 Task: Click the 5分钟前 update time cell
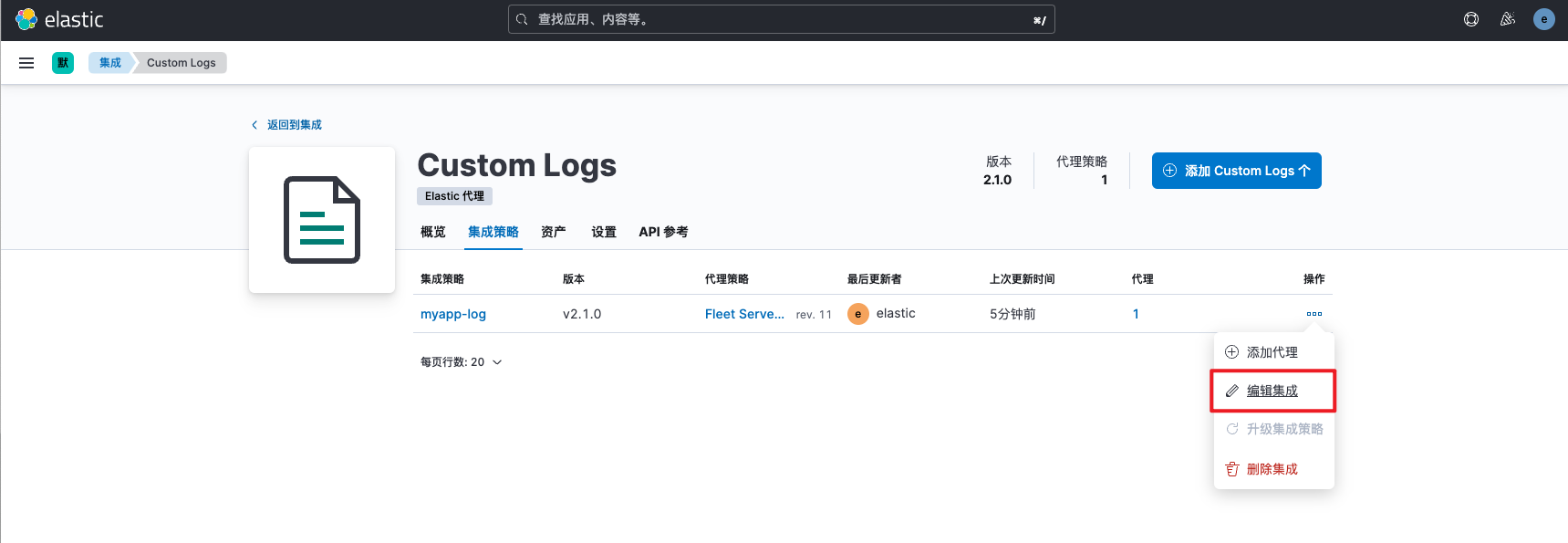[1012, 314]
